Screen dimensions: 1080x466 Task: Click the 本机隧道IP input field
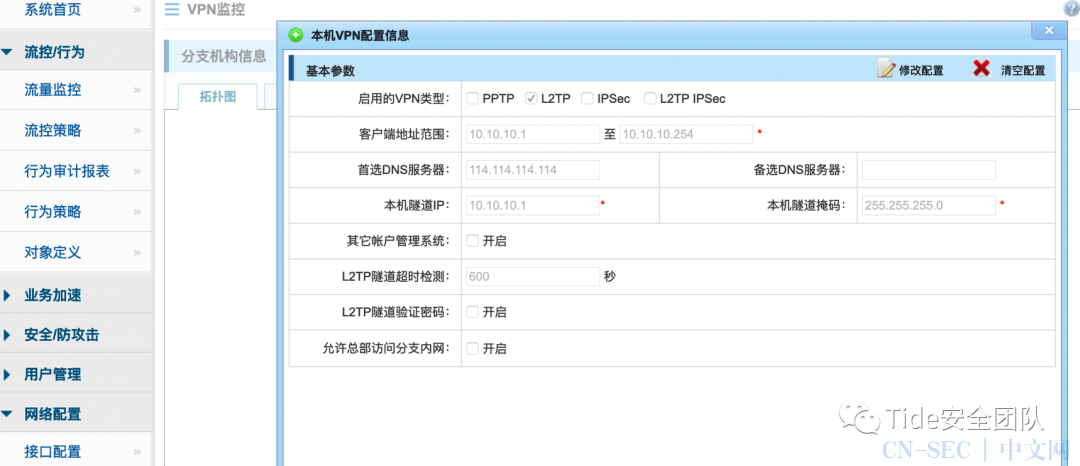coord(533,205)
